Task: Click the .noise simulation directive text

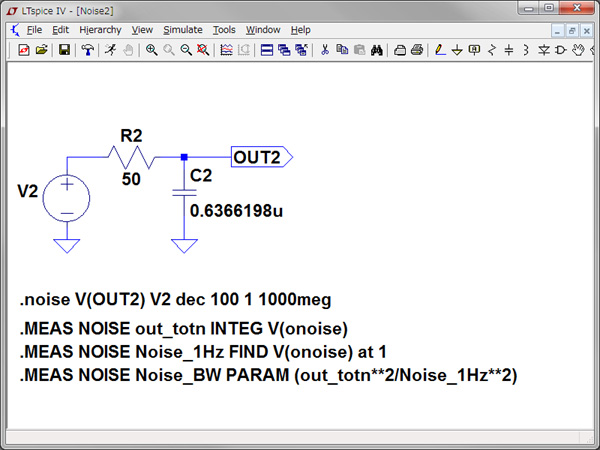Action: click(x=175, y=299)
